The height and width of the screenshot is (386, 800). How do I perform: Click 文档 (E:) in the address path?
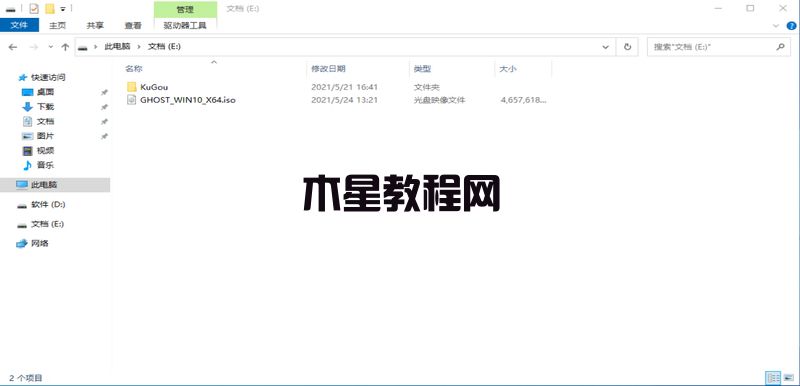164,46
